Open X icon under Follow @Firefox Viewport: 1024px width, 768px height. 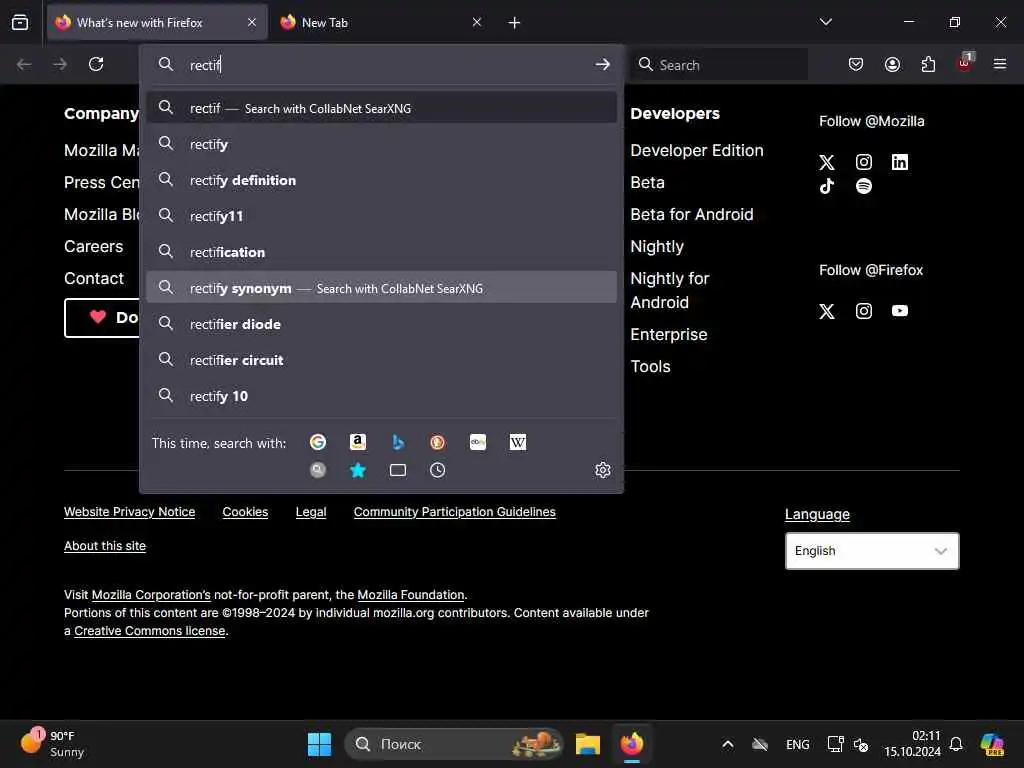827,311
